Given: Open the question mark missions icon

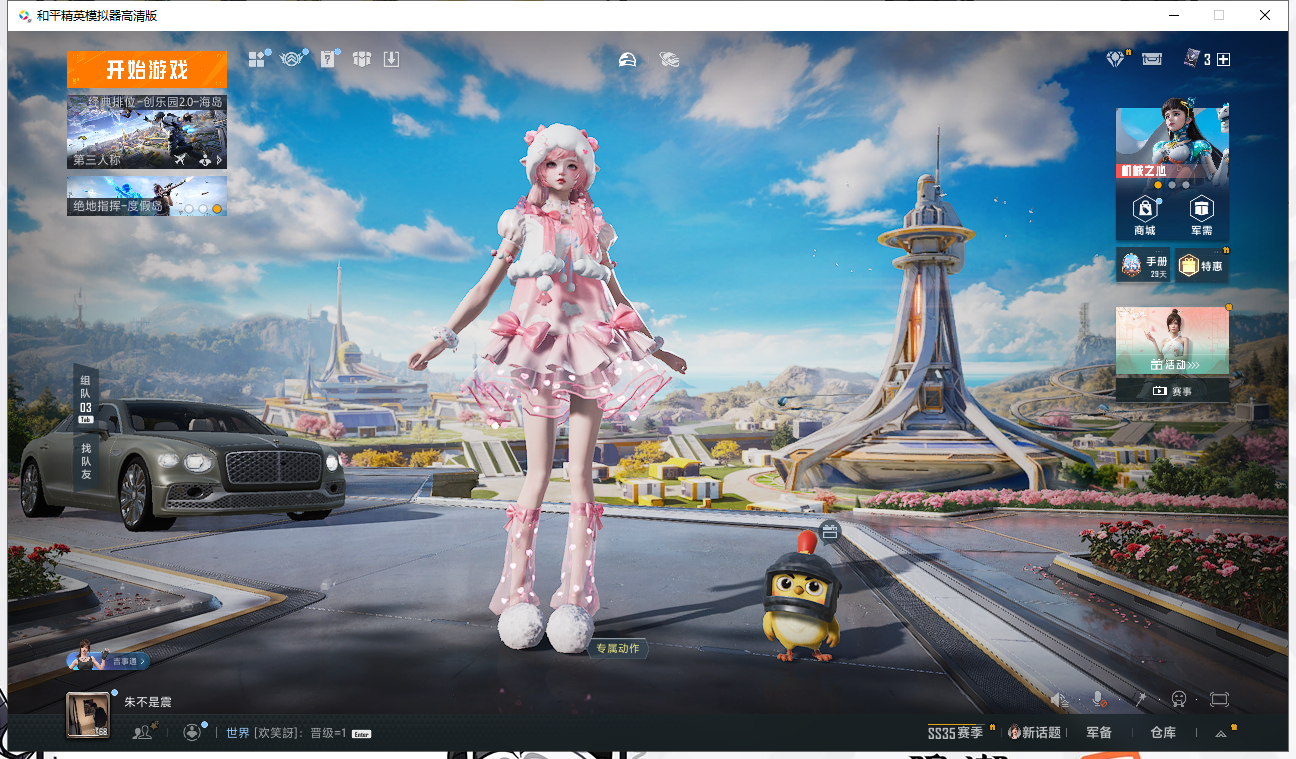Looking at the screenshot, I should point(327,59).
